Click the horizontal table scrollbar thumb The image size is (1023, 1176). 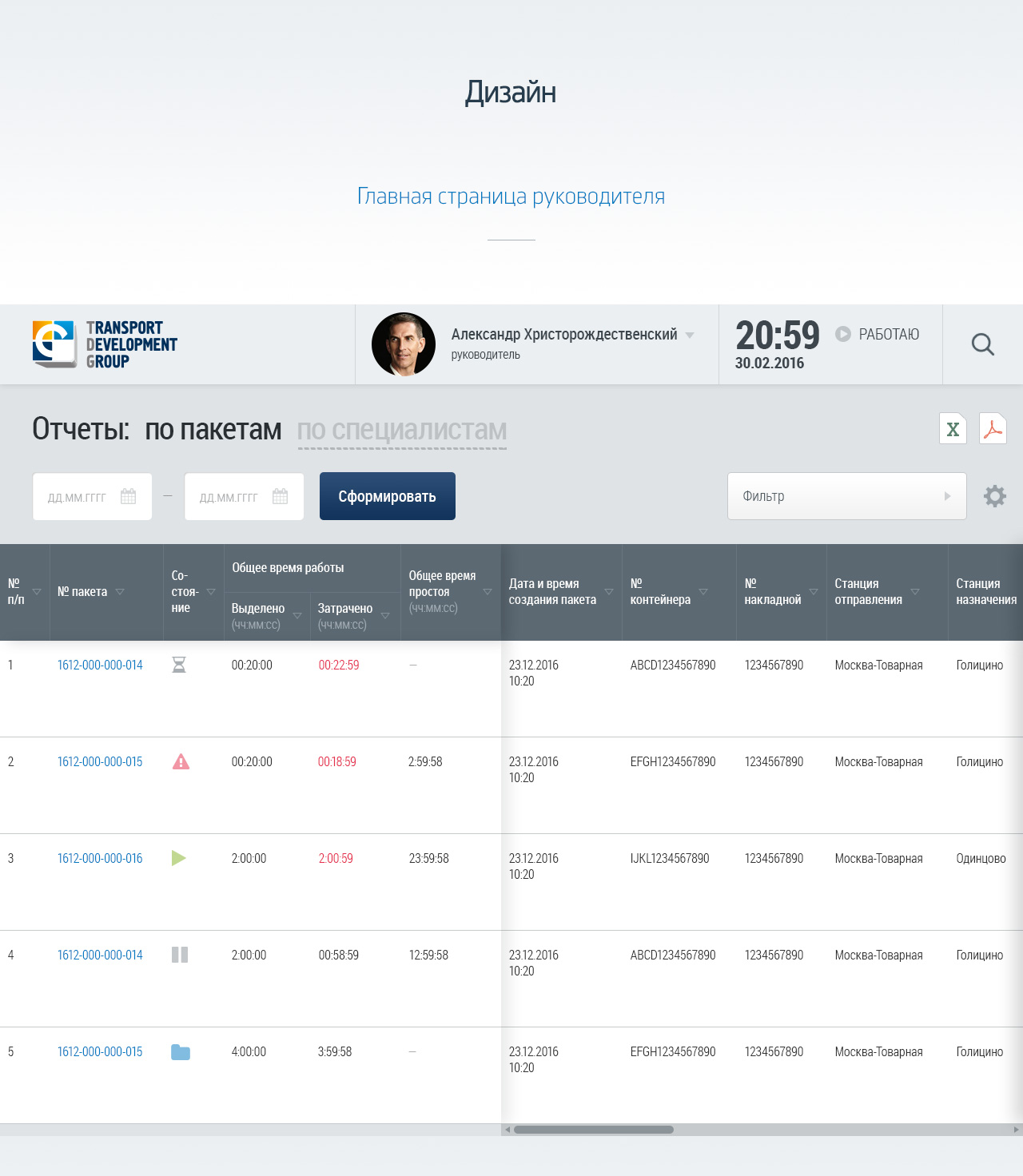tap(593, 1130)
